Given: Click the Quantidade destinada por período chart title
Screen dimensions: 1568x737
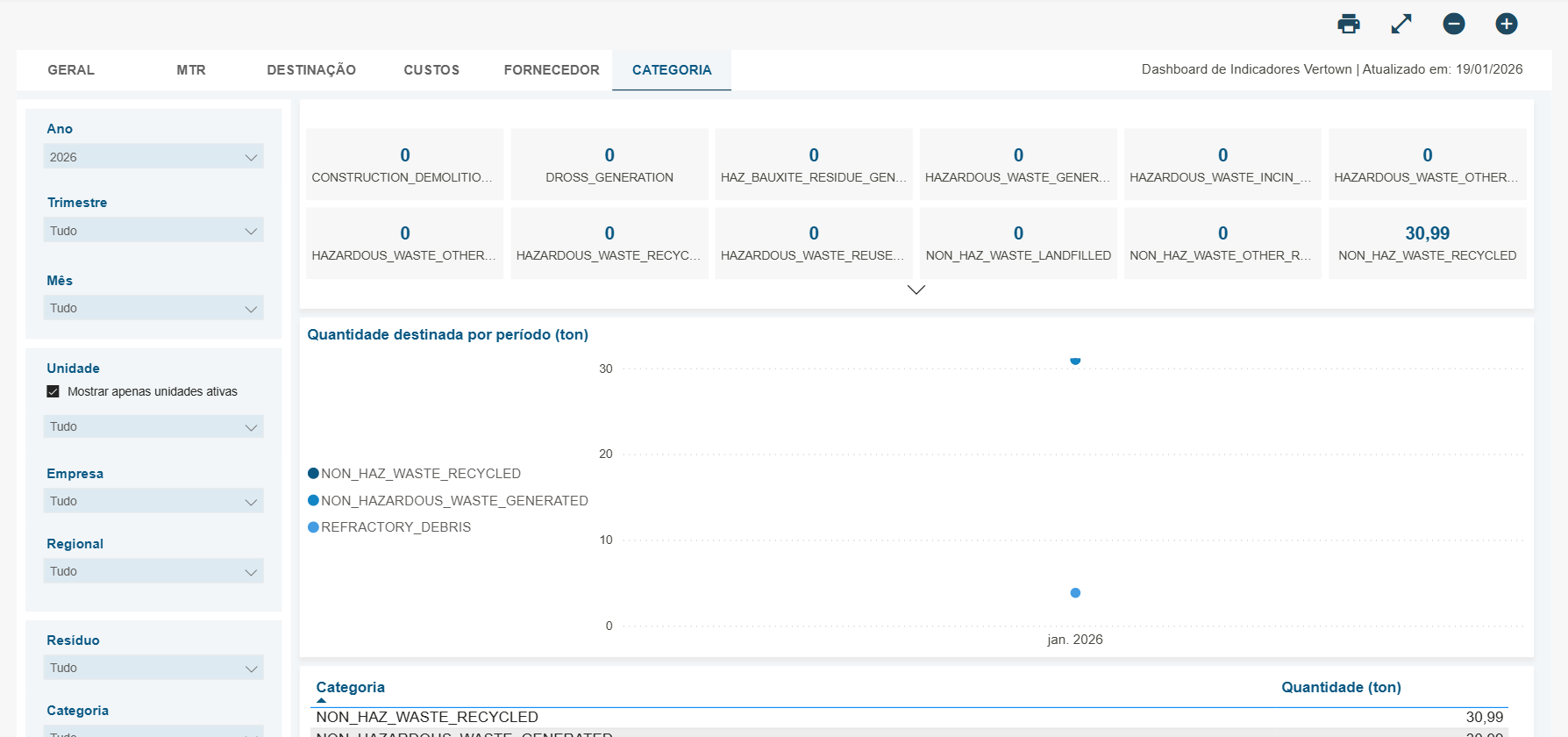Looking at the screenshot, I should point(447,334).
